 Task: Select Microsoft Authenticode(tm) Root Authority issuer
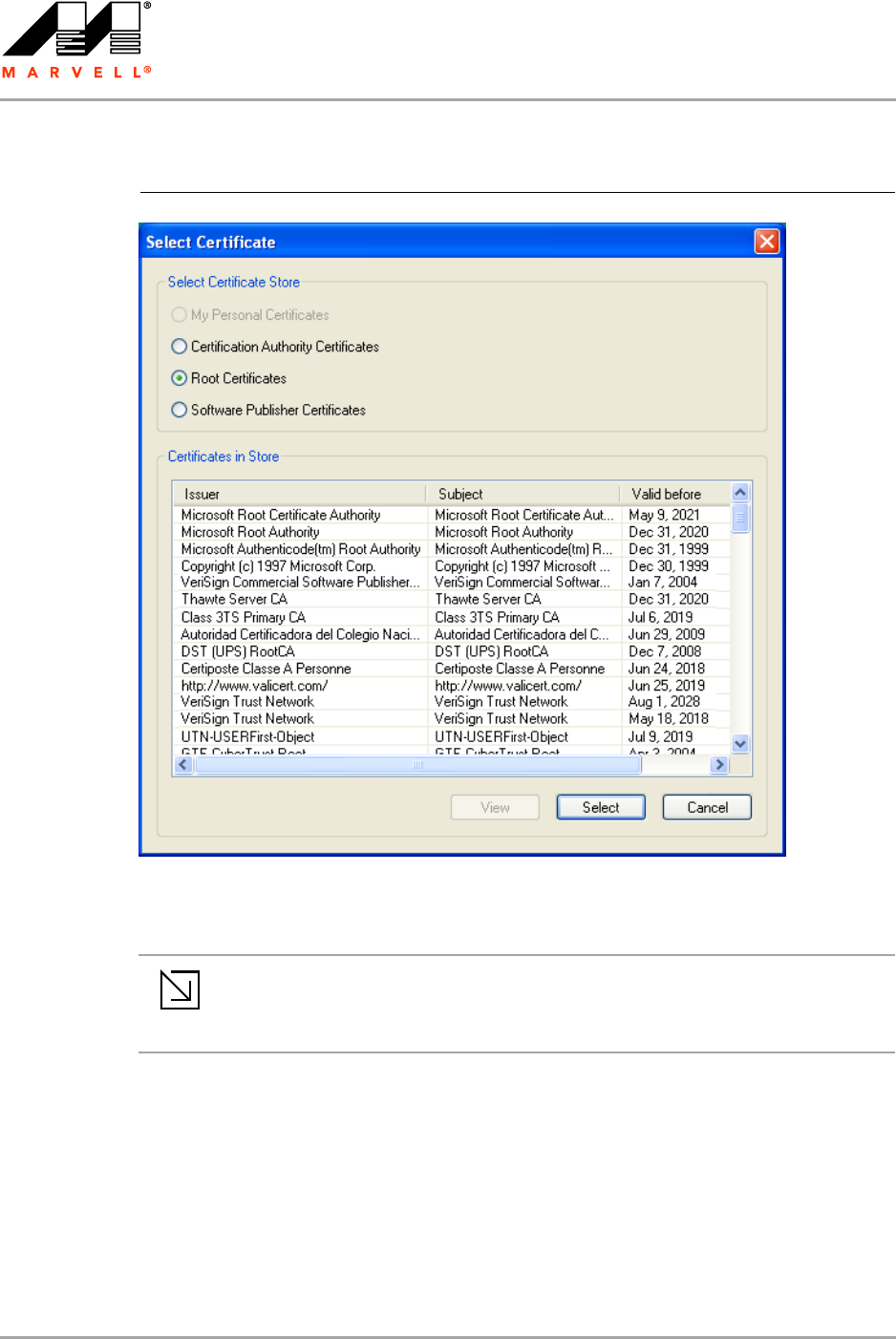coord(301,549)
